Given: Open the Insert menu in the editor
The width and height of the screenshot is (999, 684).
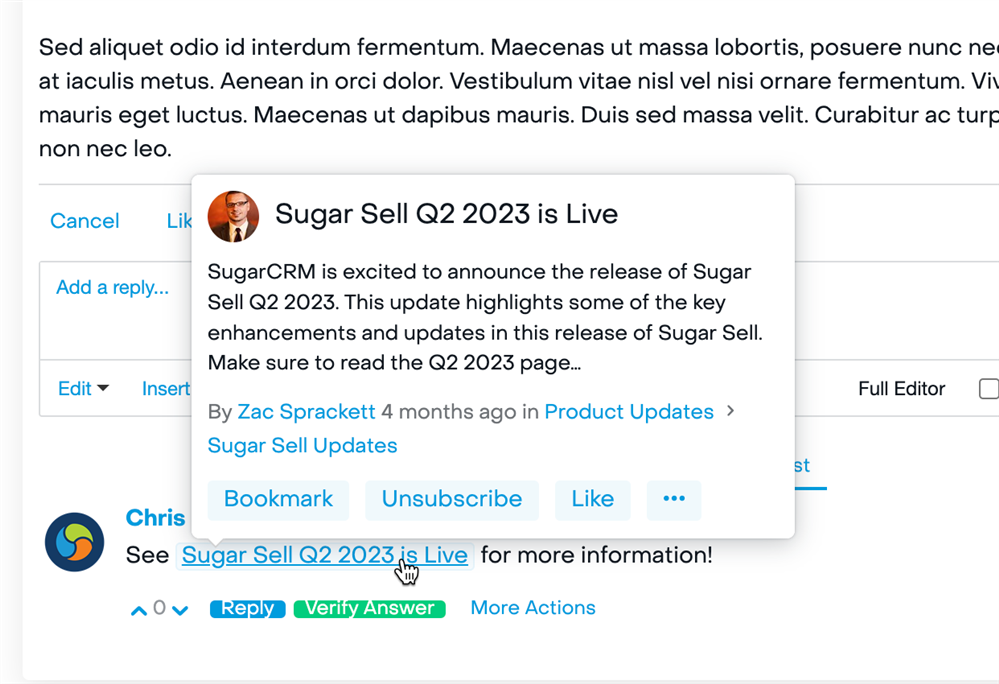Looking at the screenshot, I should [x=166, y=389].
